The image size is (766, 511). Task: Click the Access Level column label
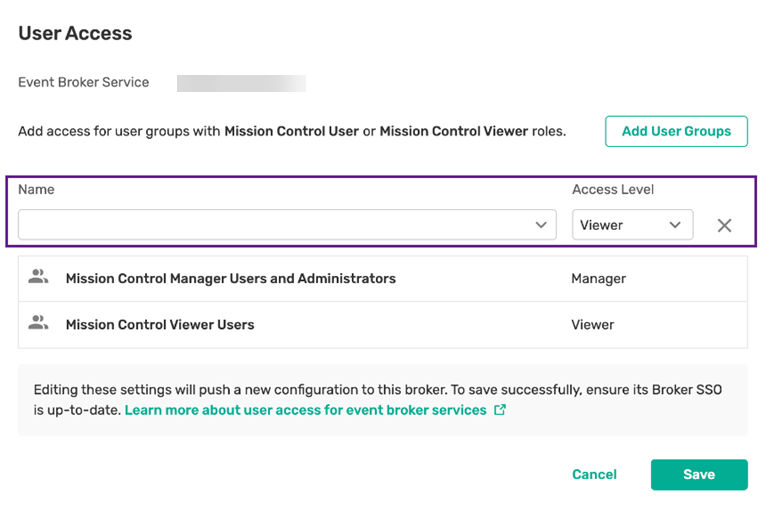coord(613,189)
